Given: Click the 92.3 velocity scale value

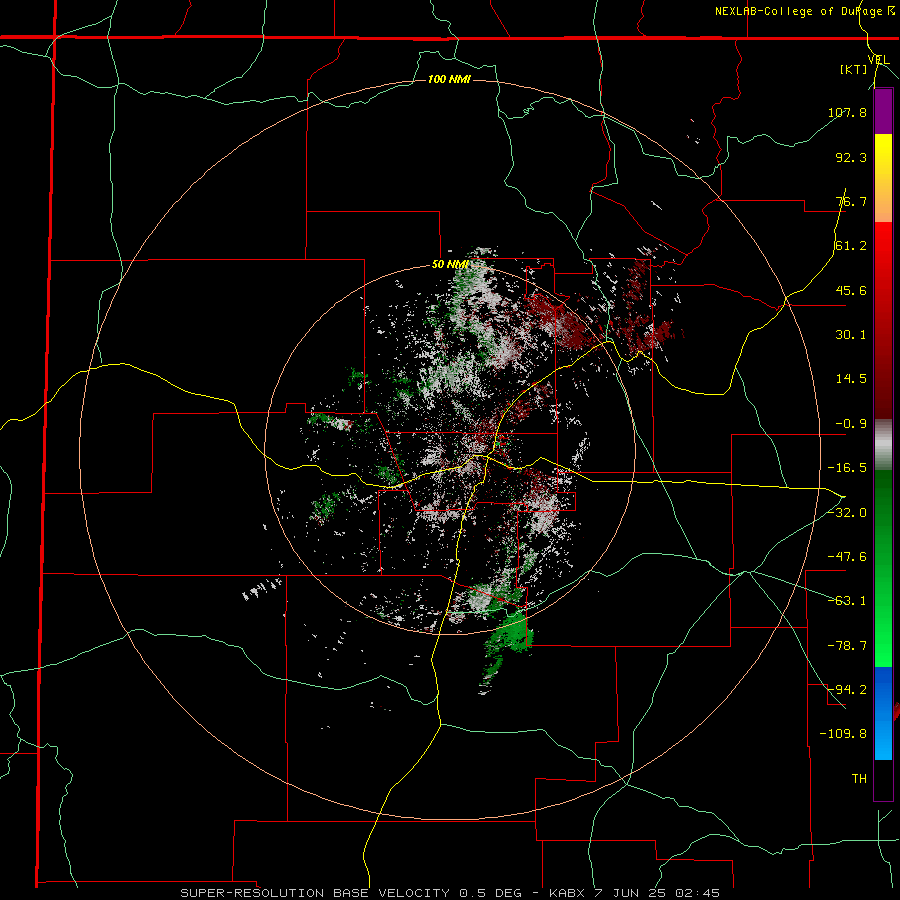Looking at the screenshot, I should 851,157.
